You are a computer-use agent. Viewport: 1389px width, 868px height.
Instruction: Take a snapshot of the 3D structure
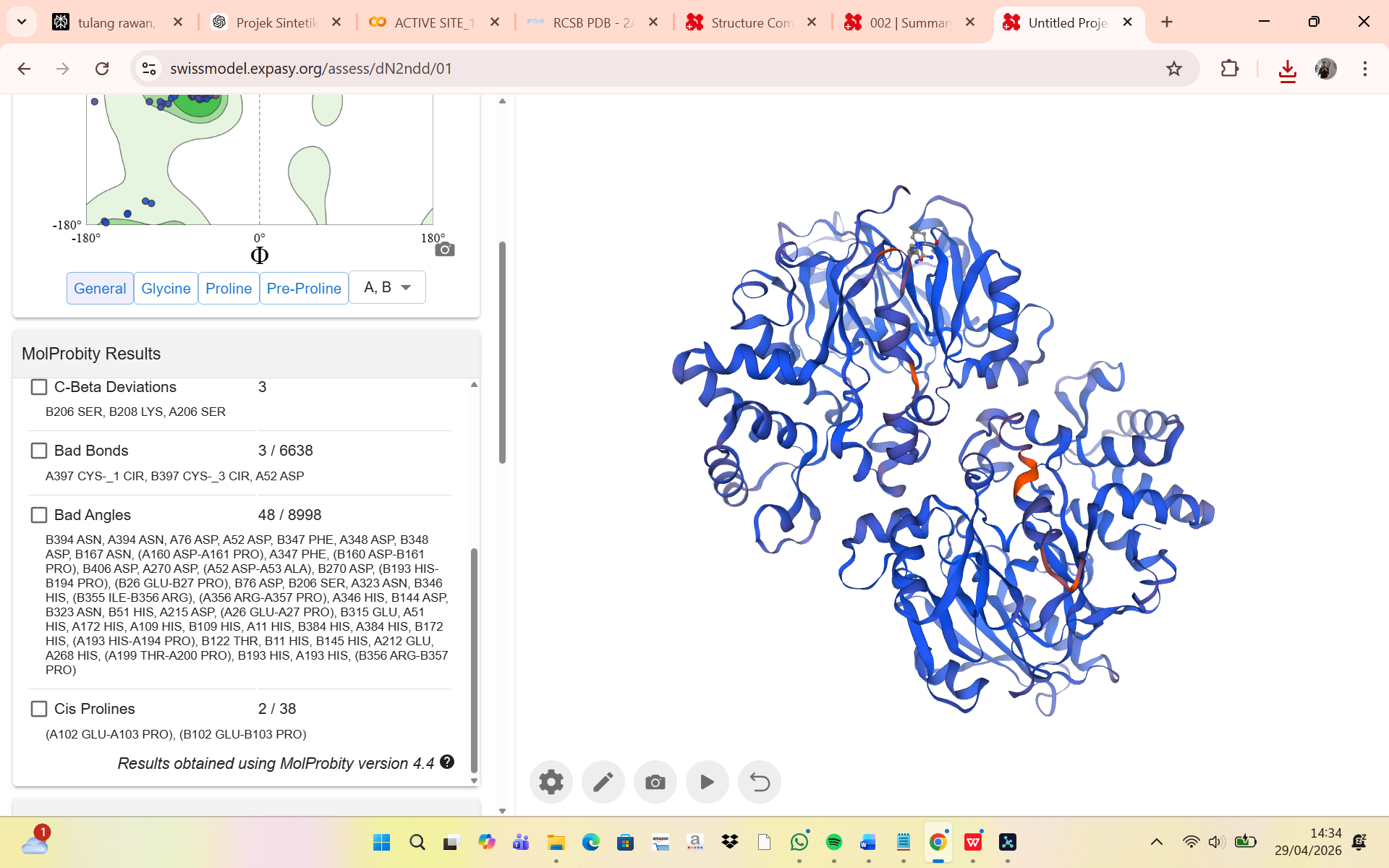pos(655,782)
